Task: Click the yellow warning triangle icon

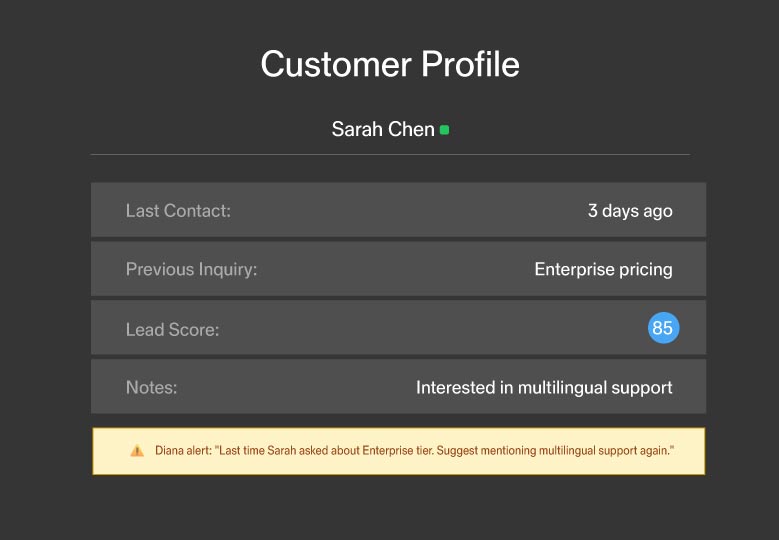Action: pyautogui.click(x=137, y=451)
